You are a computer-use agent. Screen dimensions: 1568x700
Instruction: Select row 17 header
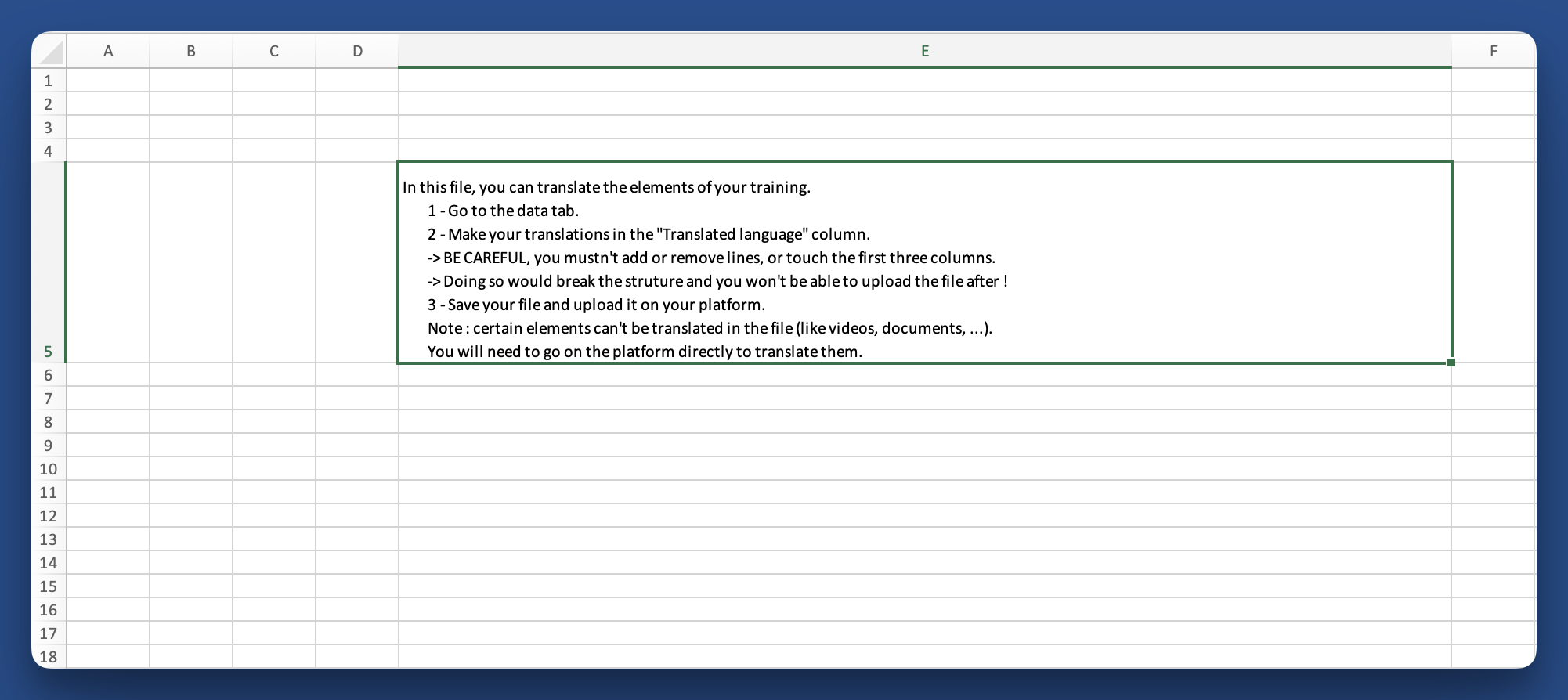coord(49,633)
